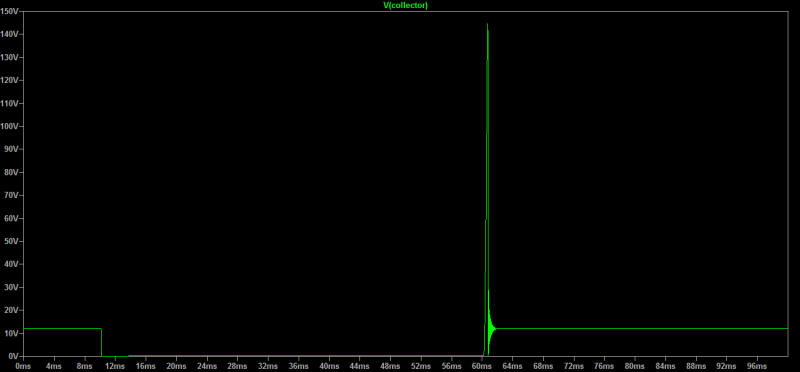Click the 64ms time axis label
The width and height of the screenshot is (800, 372).
pyautogui.click(x=513, y=366)
